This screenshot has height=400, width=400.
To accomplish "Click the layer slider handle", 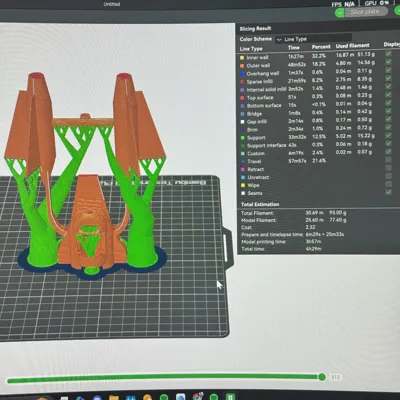I will (322, 377).
